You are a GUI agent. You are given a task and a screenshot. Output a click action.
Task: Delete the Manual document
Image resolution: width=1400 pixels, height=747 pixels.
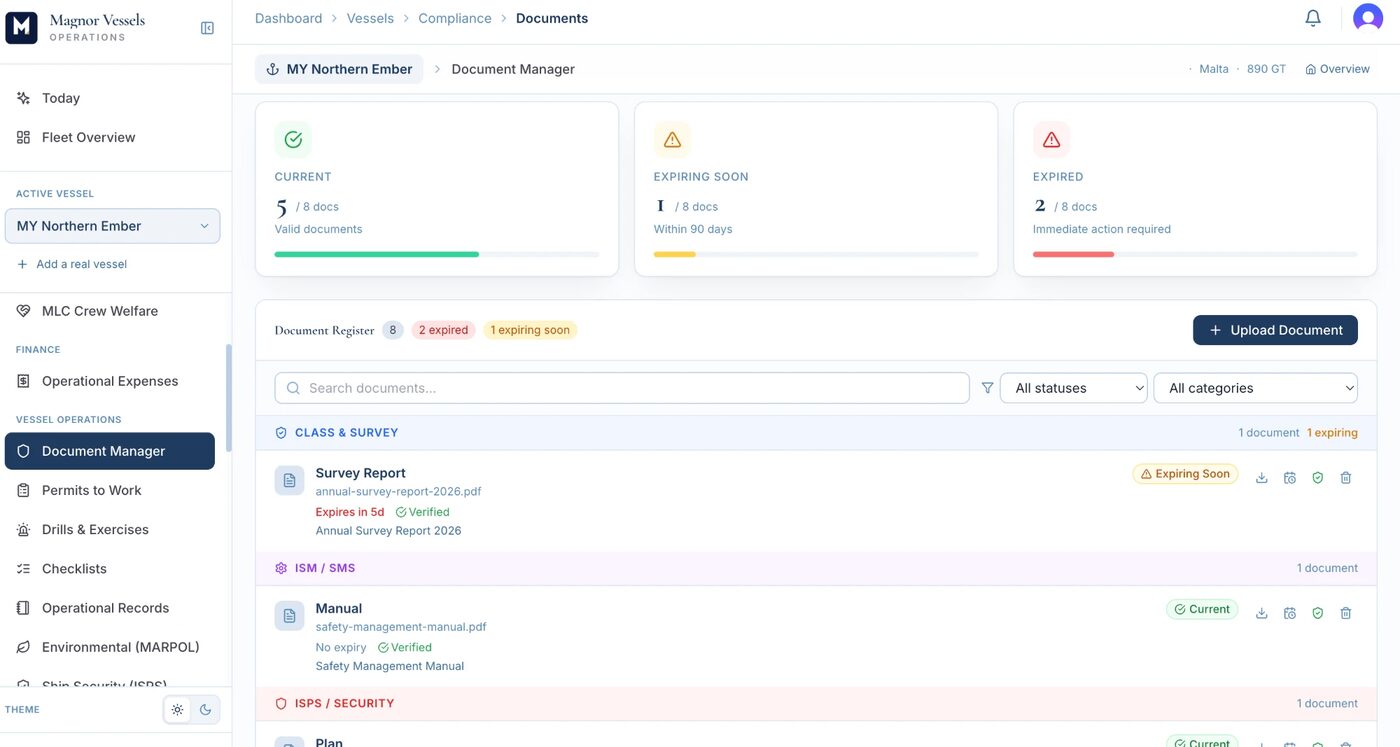(x=1346, y=613)
